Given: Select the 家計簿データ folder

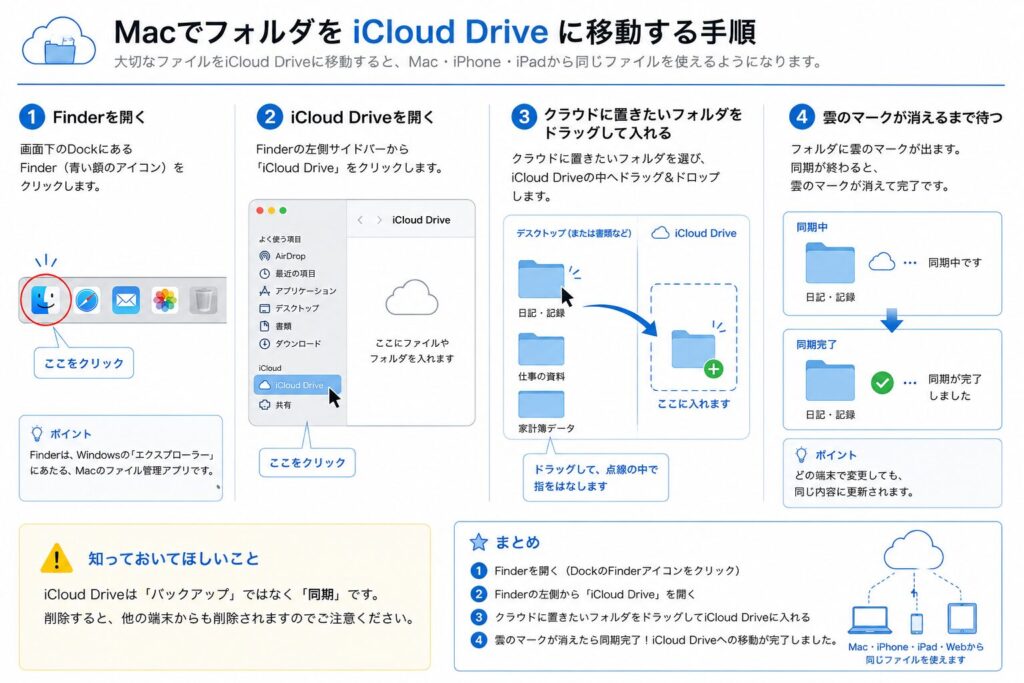Looking at the screenshot, I should [541, 404].
